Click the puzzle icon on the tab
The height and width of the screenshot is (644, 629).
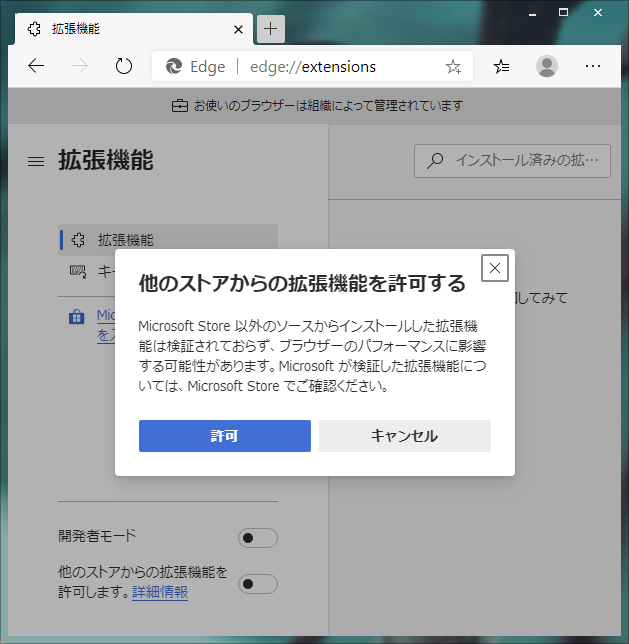(x=34, y=29)
